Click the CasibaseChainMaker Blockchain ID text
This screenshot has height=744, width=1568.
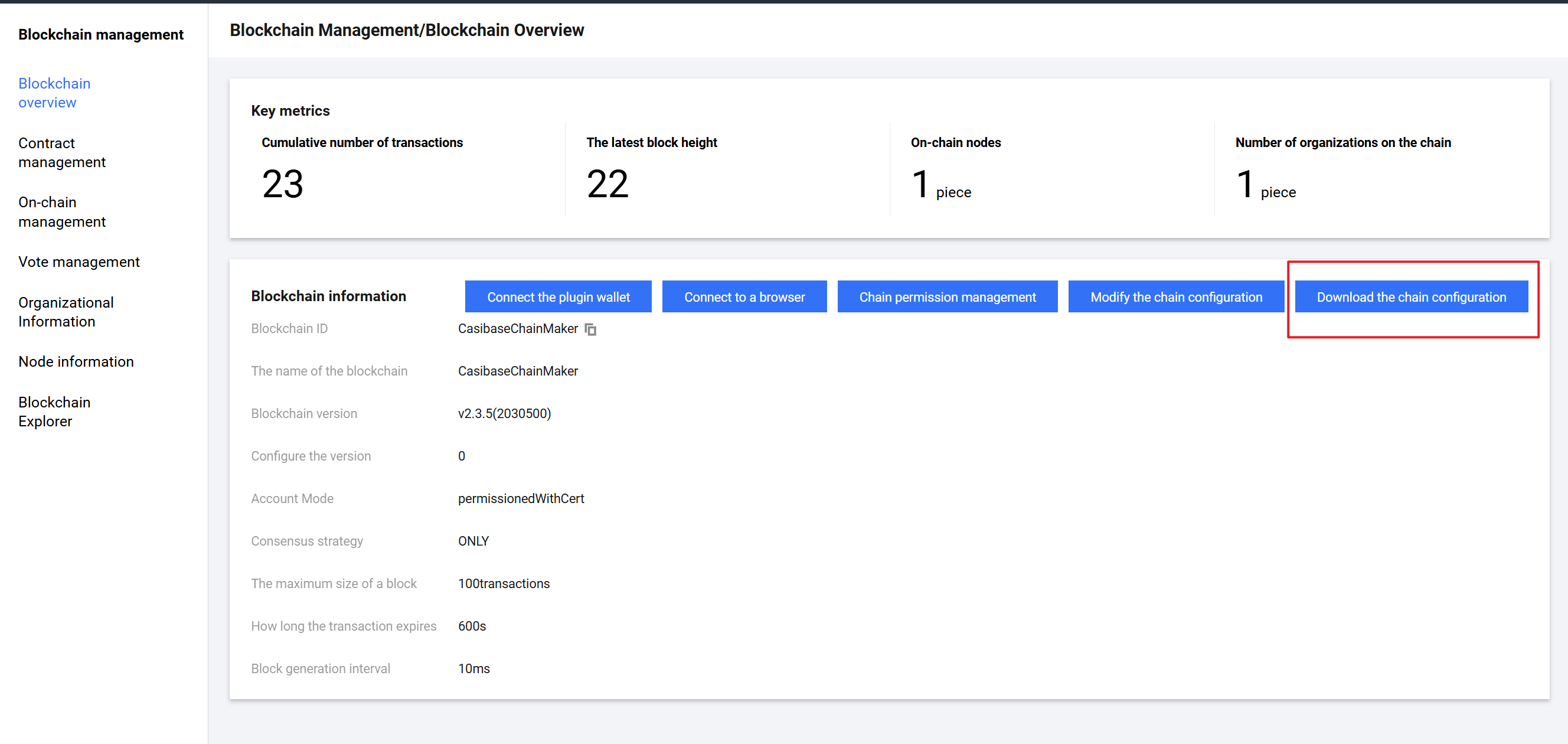(517, 329)
